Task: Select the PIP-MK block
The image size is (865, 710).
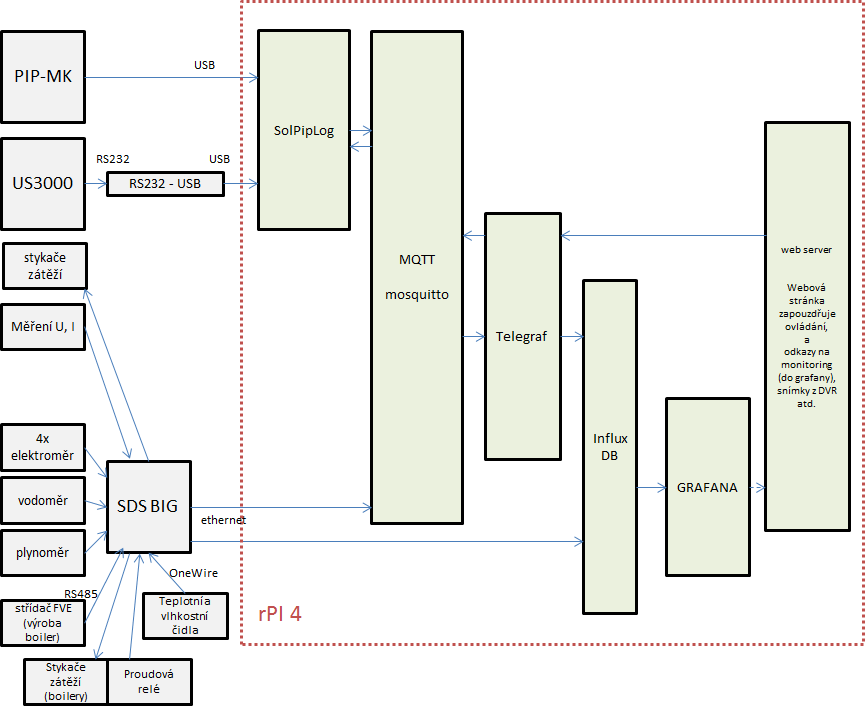Action: click(43, 77)
